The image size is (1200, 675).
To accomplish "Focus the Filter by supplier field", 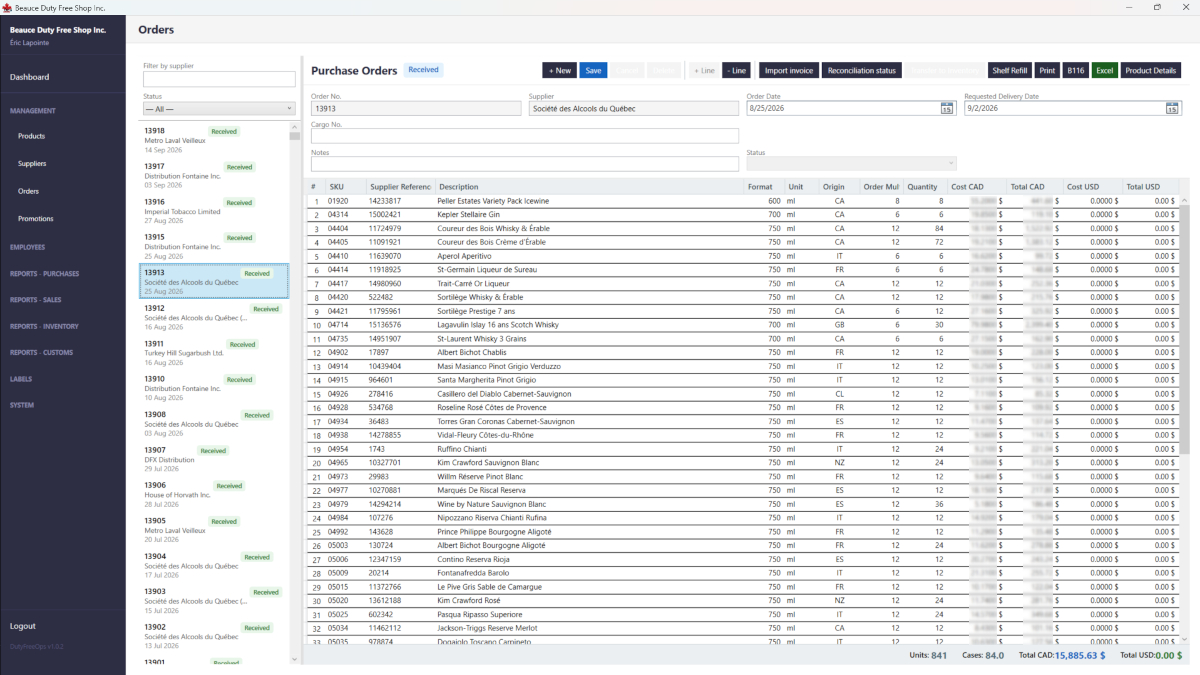I will 219,79.
